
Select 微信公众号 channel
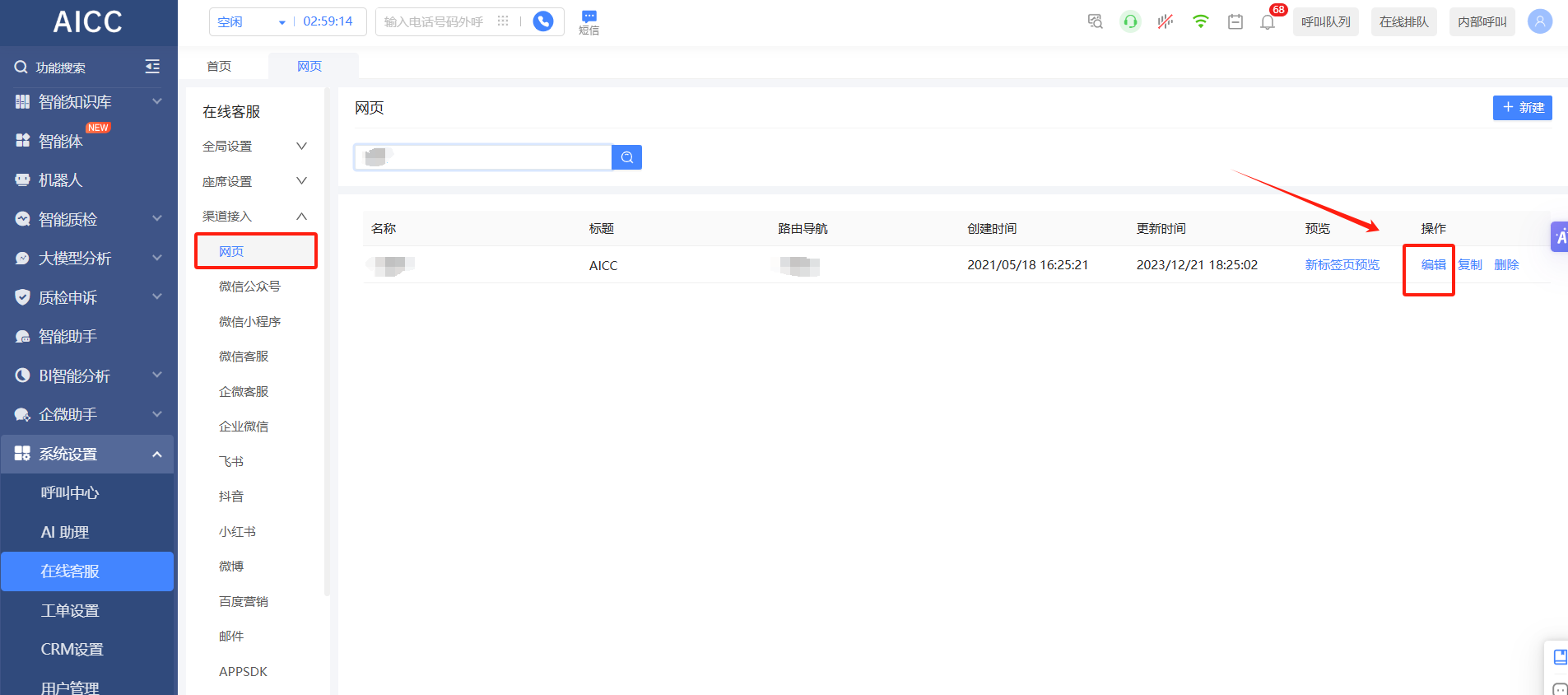click(249, 286)
